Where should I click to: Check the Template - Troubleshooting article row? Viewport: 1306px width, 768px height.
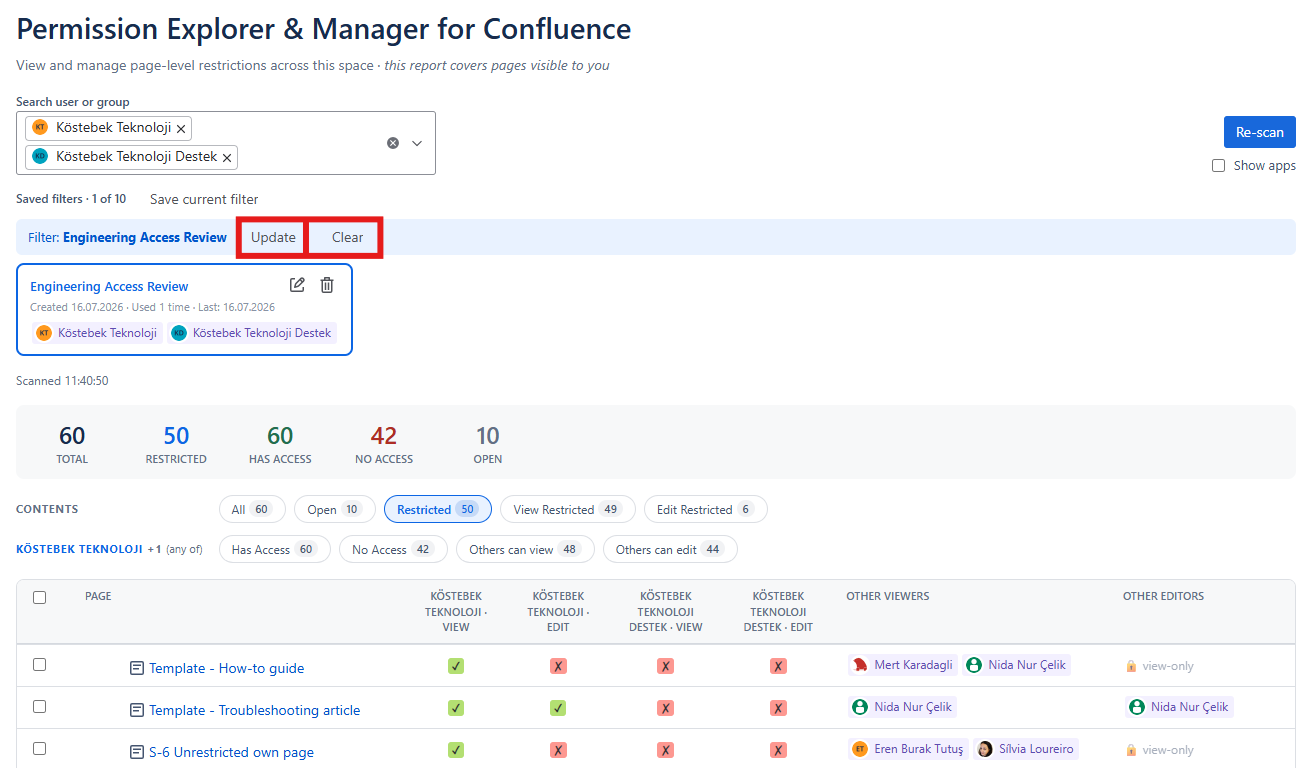pyautogui.click(x=40, y=706)
